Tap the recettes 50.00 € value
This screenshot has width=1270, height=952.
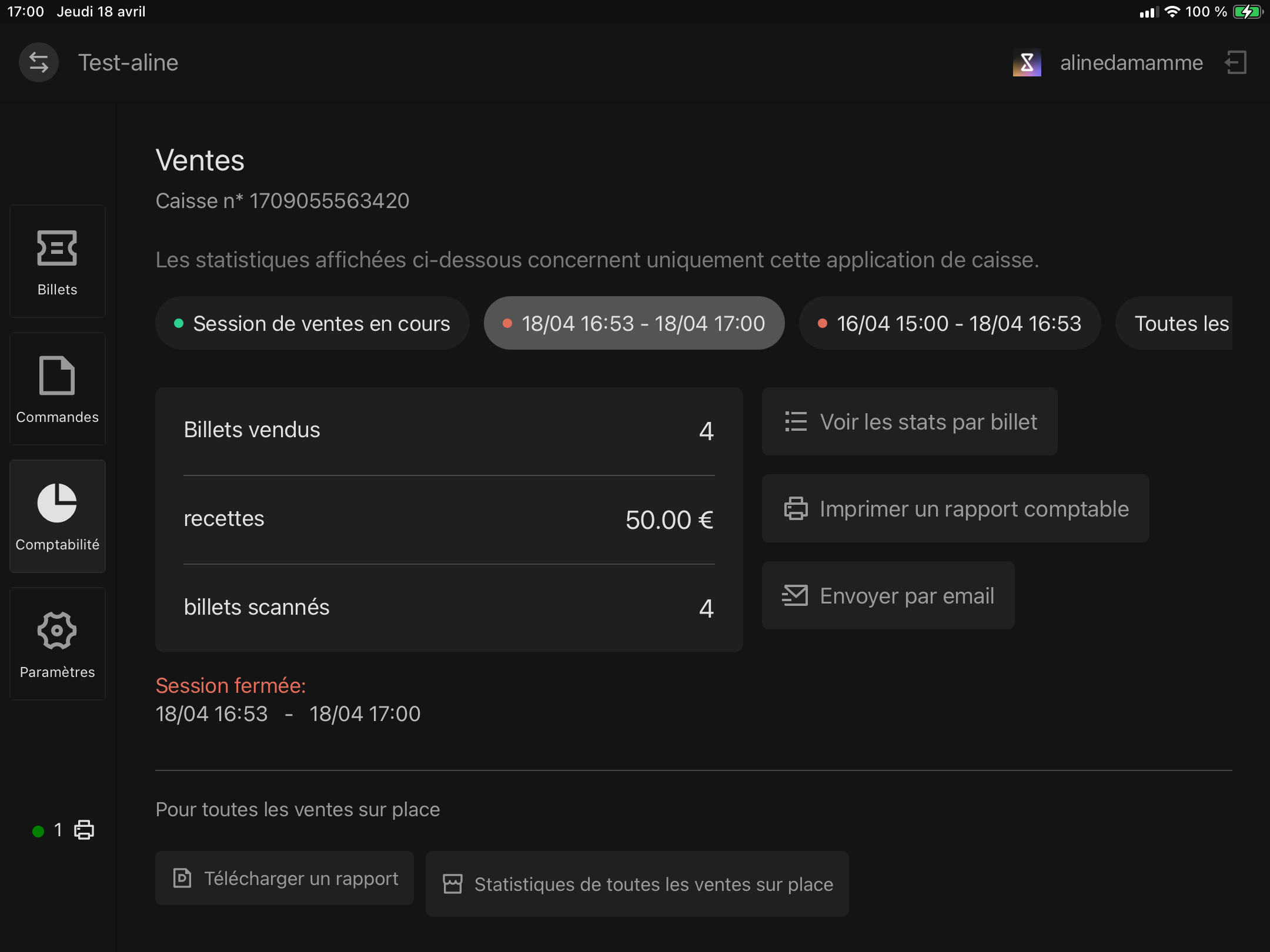669,519
